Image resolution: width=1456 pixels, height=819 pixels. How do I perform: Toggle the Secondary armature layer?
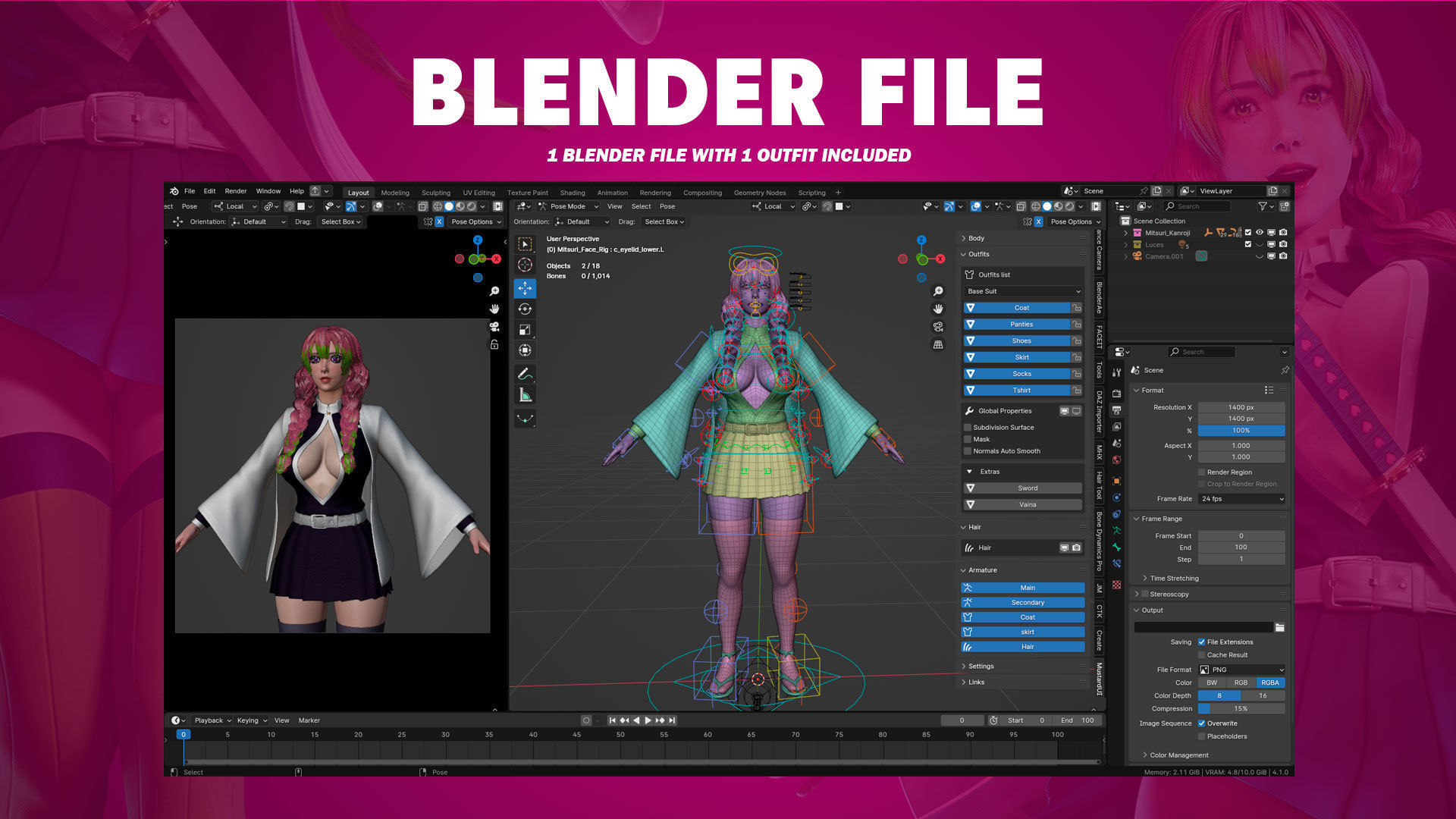pyautogui.click(x=1022, y=603)
